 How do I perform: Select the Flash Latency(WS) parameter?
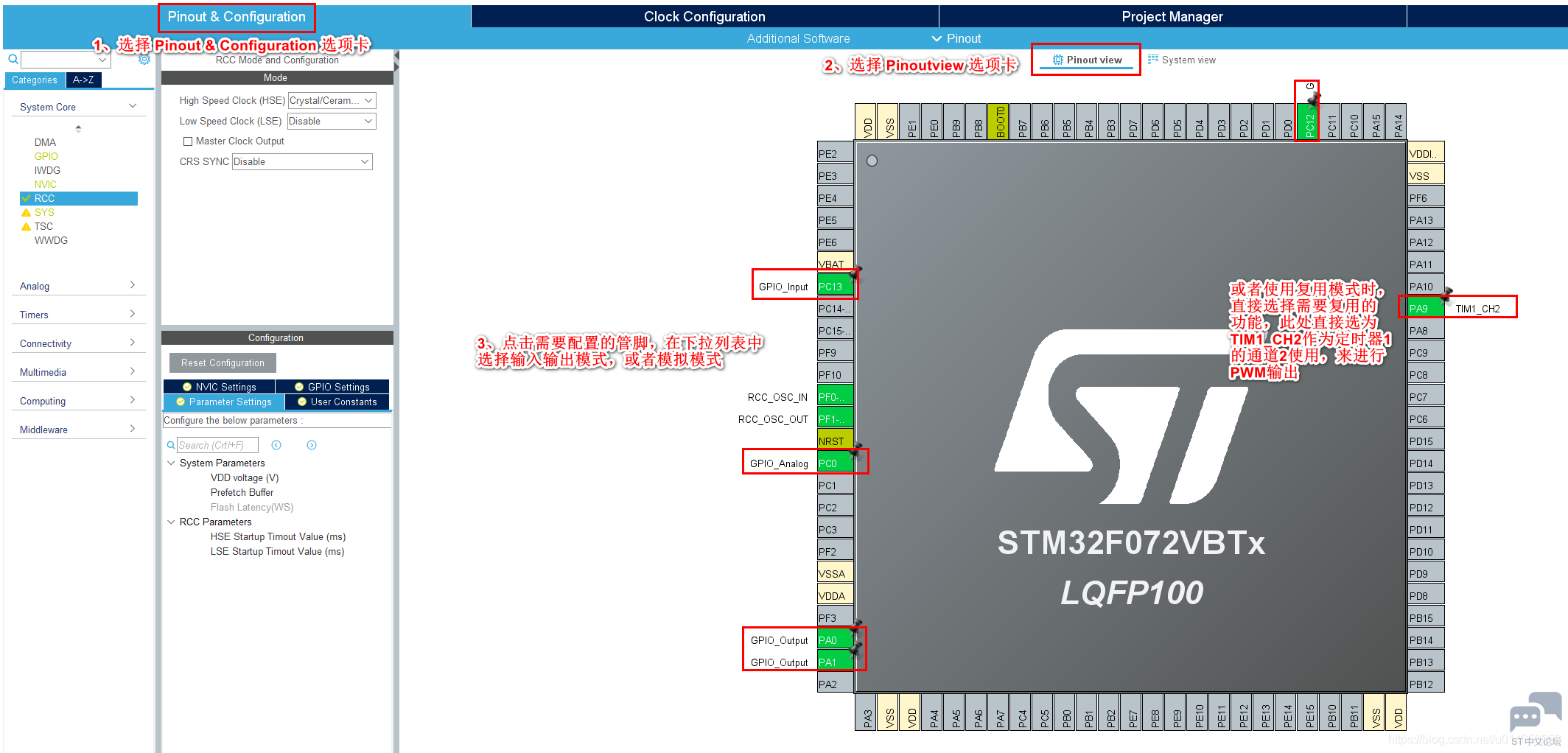point(252,507)
